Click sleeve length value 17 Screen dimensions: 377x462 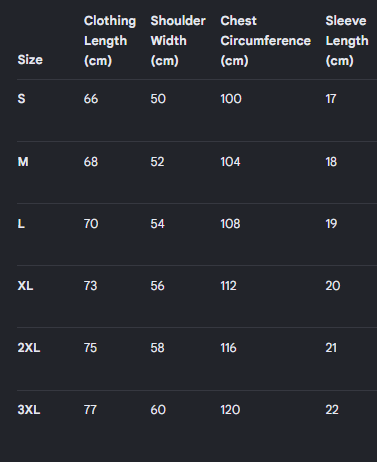[x=331, y=99]
